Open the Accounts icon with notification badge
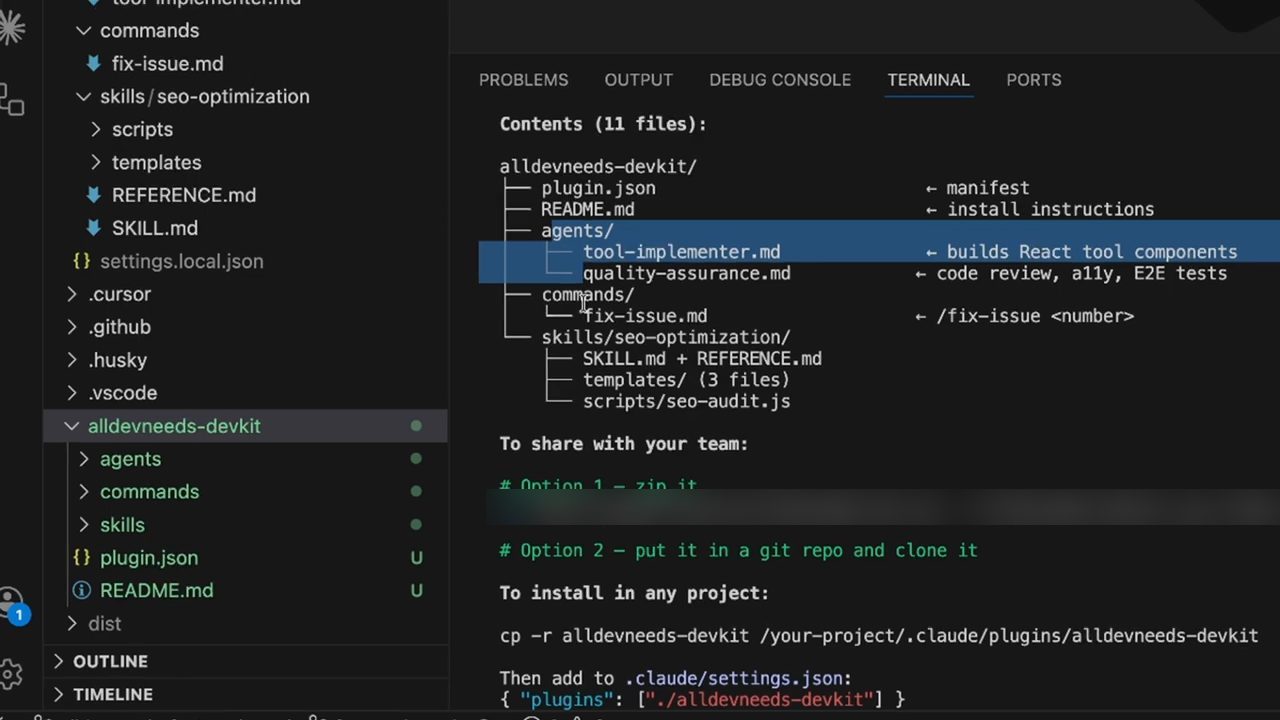This screenshot has width=1280, height=720. click(x=10, y=604)
